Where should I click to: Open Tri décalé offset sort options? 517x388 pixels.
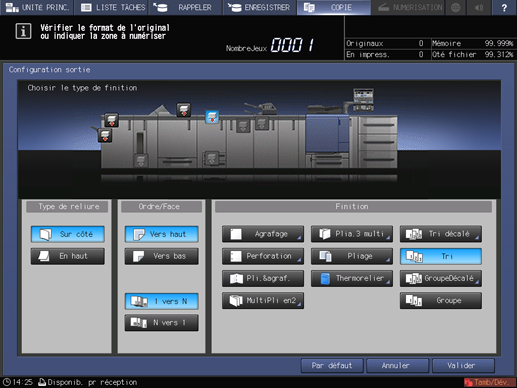(441, 234)
